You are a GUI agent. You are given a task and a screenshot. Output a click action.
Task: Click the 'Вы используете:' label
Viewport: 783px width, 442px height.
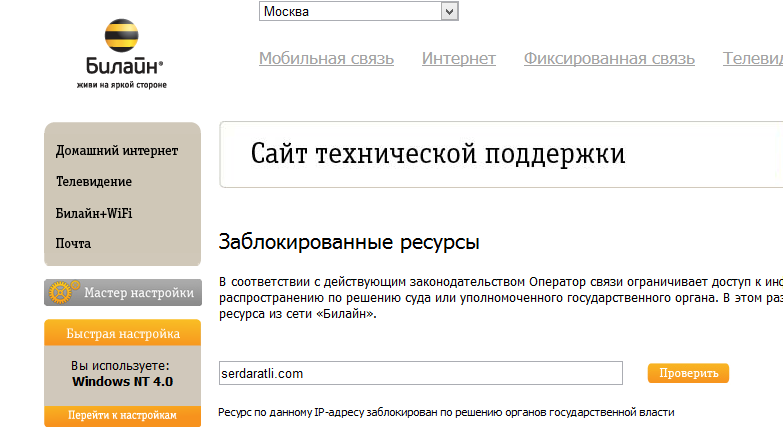[120, 366]
